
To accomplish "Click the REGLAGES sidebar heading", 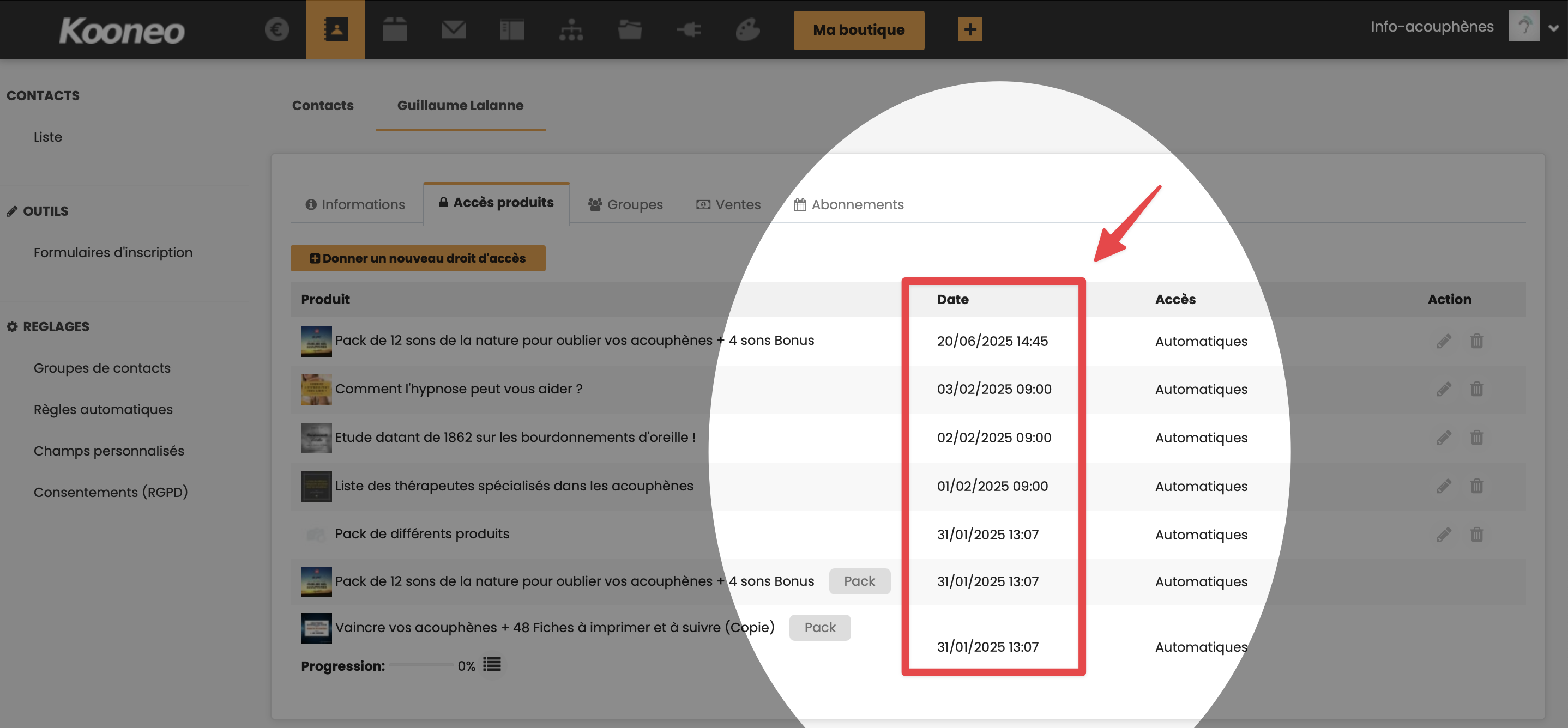I will tap(48, 326).
